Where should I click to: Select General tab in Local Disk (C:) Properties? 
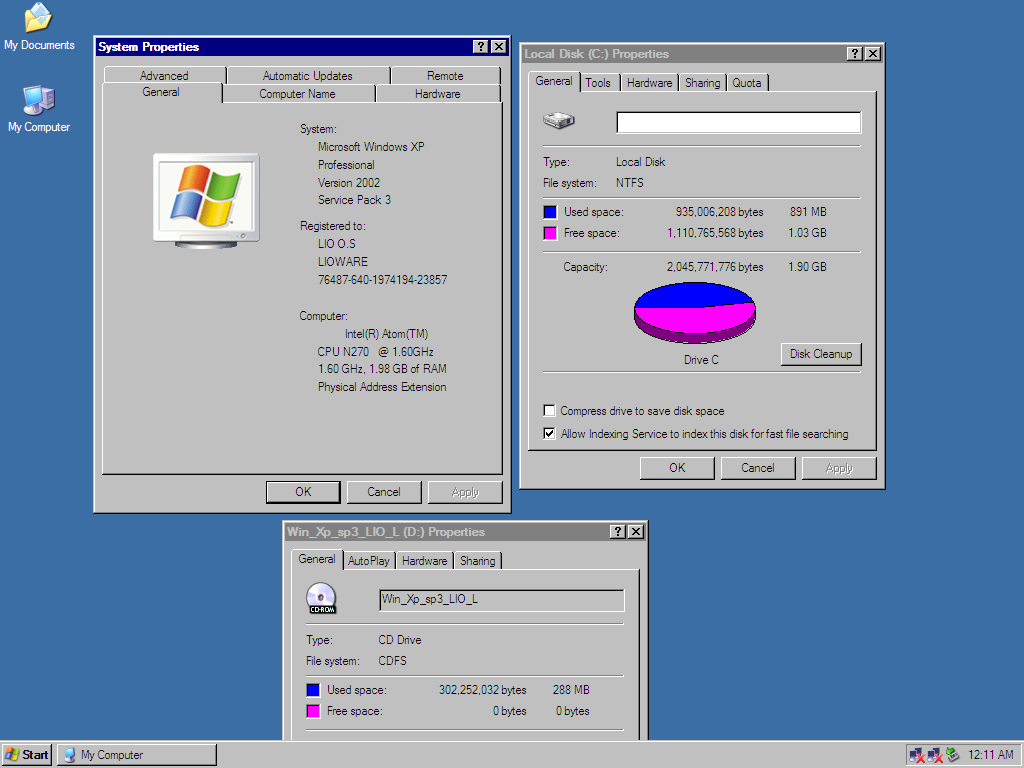(x=554, y=81)
